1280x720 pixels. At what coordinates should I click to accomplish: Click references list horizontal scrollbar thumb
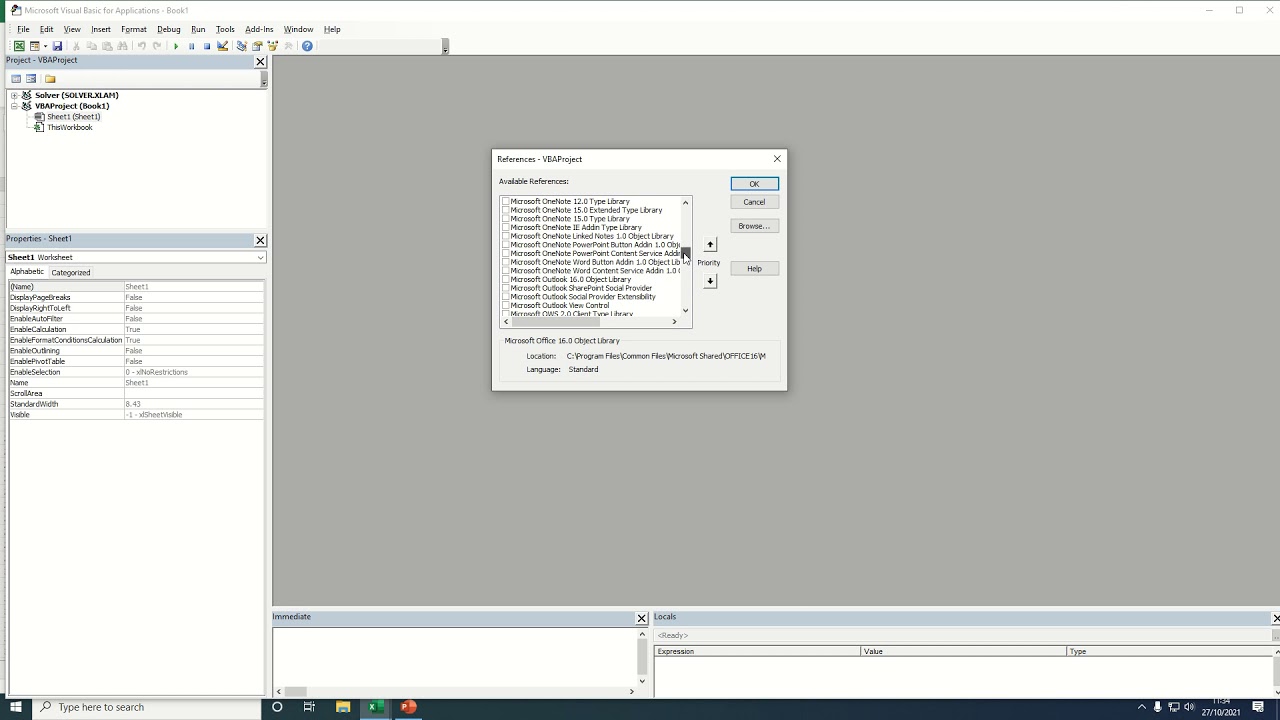coord(555,322)
